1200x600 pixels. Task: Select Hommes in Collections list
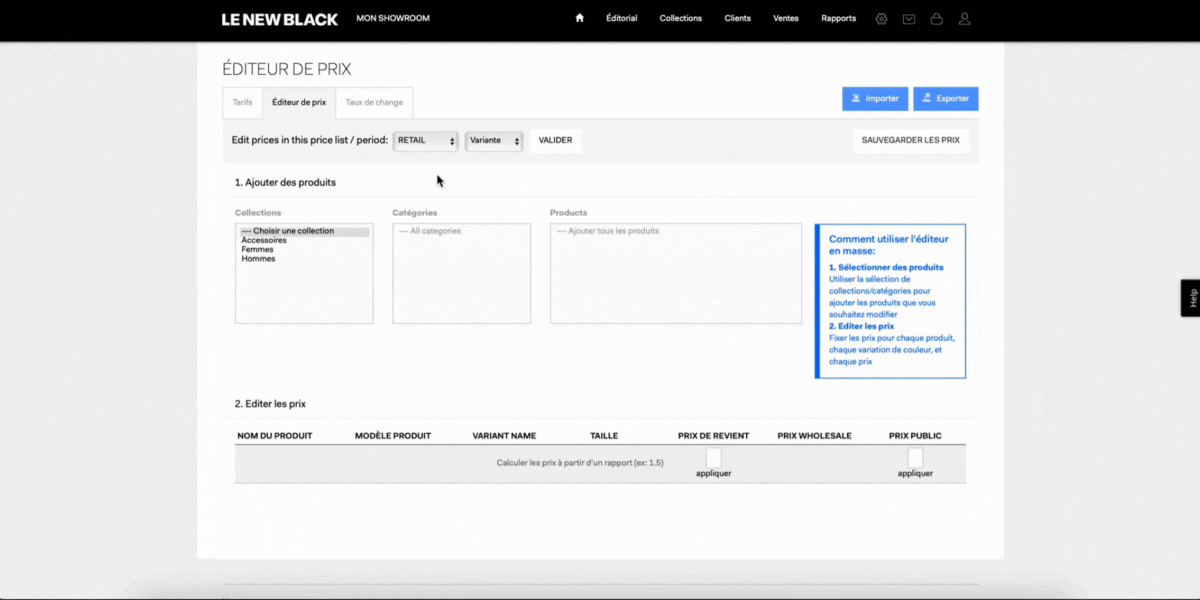304,258
